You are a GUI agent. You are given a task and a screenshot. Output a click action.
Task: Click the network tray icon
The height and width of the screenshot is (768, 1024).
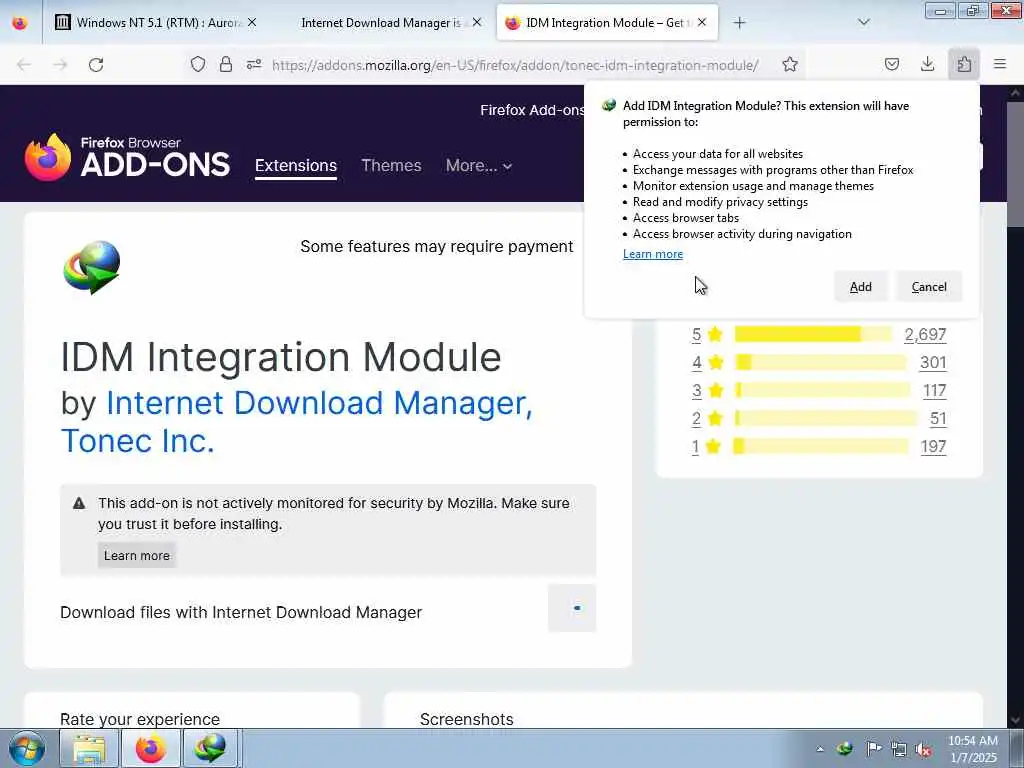coord(899,750)
